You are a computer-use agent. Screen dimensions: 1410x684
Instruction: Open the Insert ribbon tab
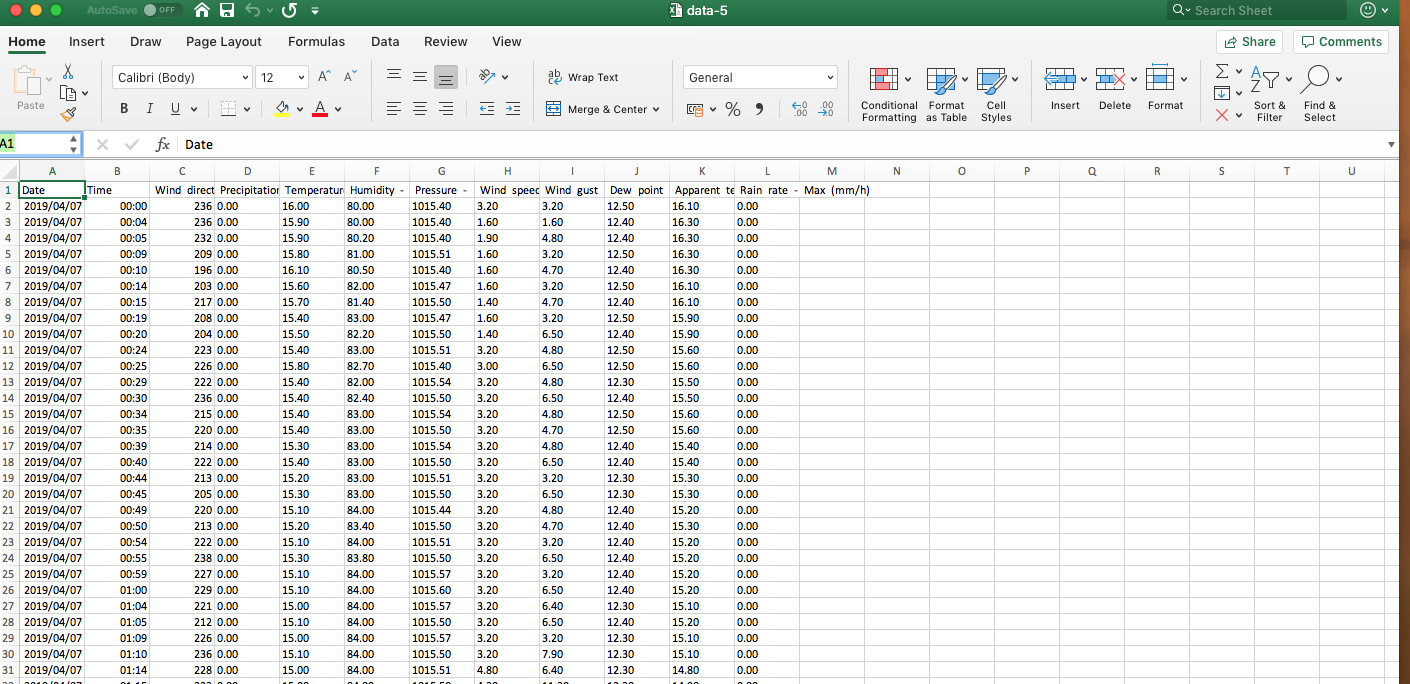[87, 41]
